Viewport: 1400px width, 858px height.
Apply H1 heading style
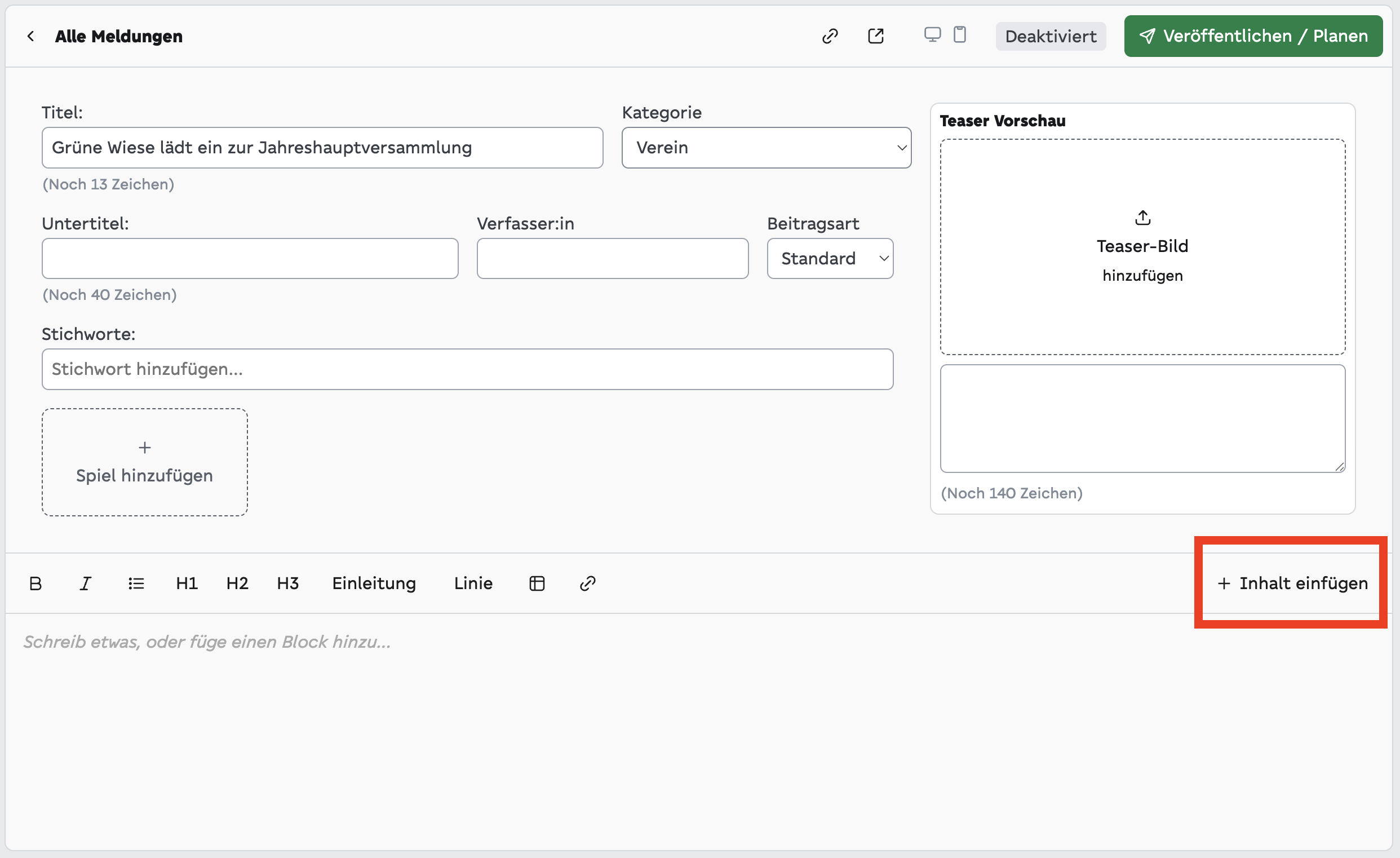(187, 583)
